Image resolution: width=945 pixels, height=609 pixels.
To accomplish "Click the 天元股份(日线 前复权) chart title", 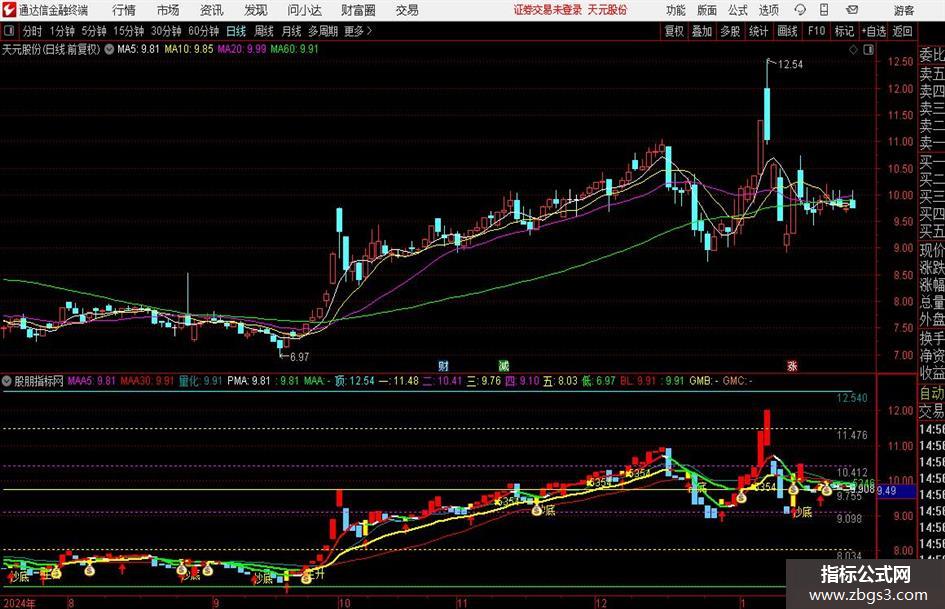I will 51,49.
